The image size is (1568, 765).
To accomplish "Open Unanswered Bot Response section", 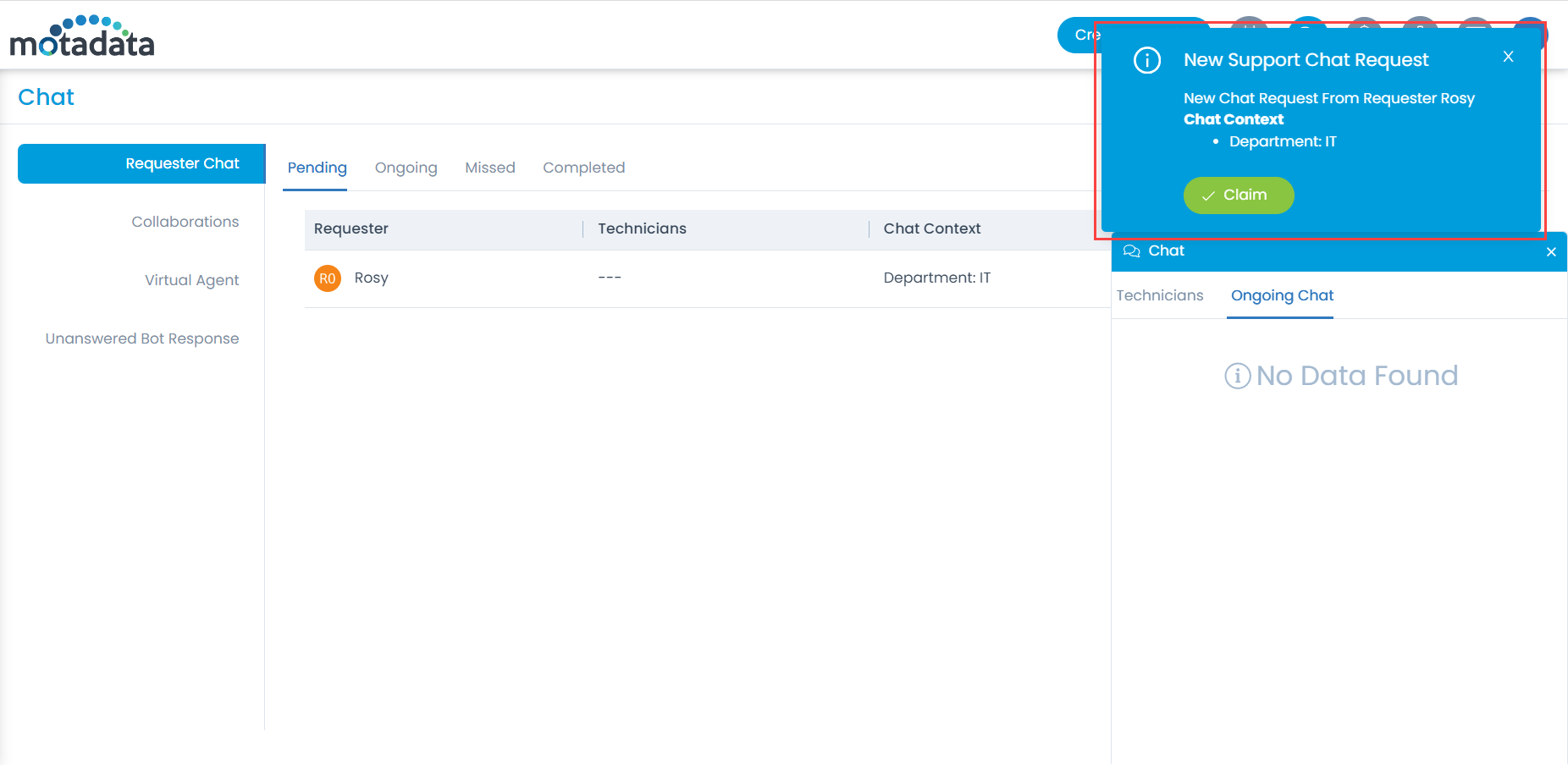I will tap(142, 338).
